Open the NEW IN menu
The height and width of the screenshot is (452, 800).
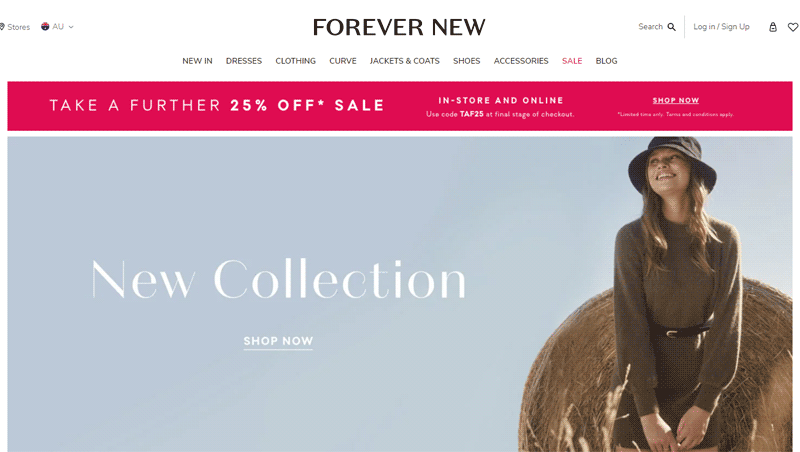click(197, 61)
